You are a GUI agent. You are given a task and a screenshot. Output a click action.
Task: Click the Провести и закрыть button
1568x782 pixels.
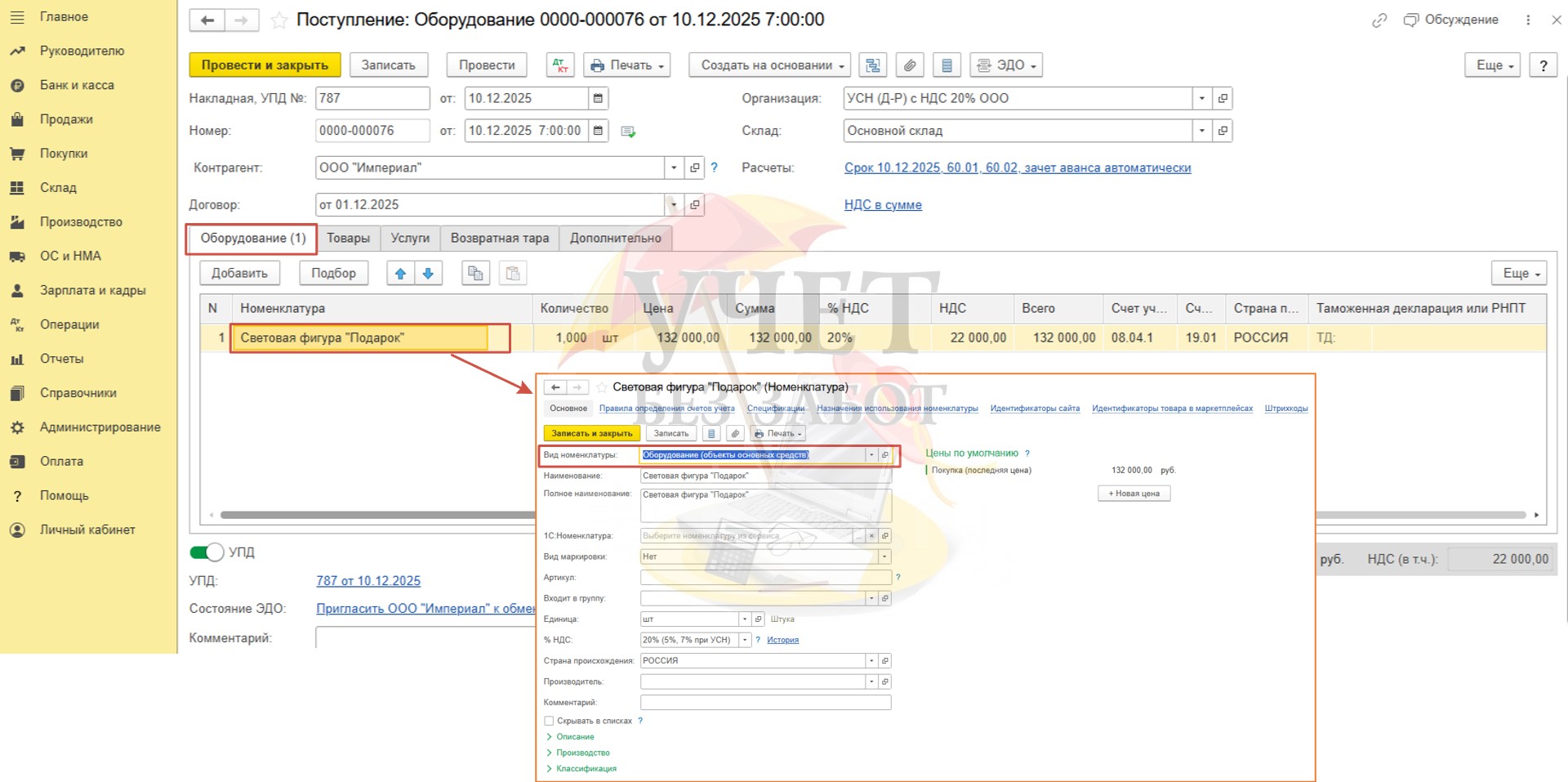click(x=265, y=65)
